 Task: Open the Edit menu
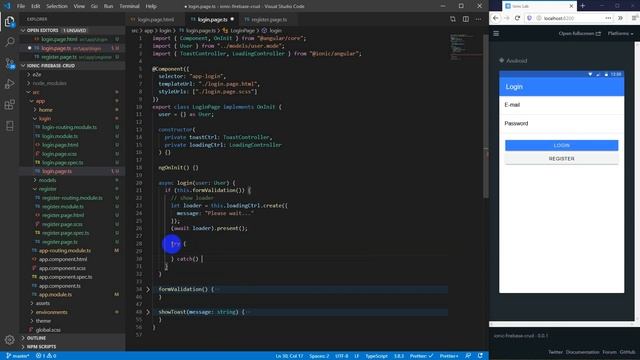point(36,6)
